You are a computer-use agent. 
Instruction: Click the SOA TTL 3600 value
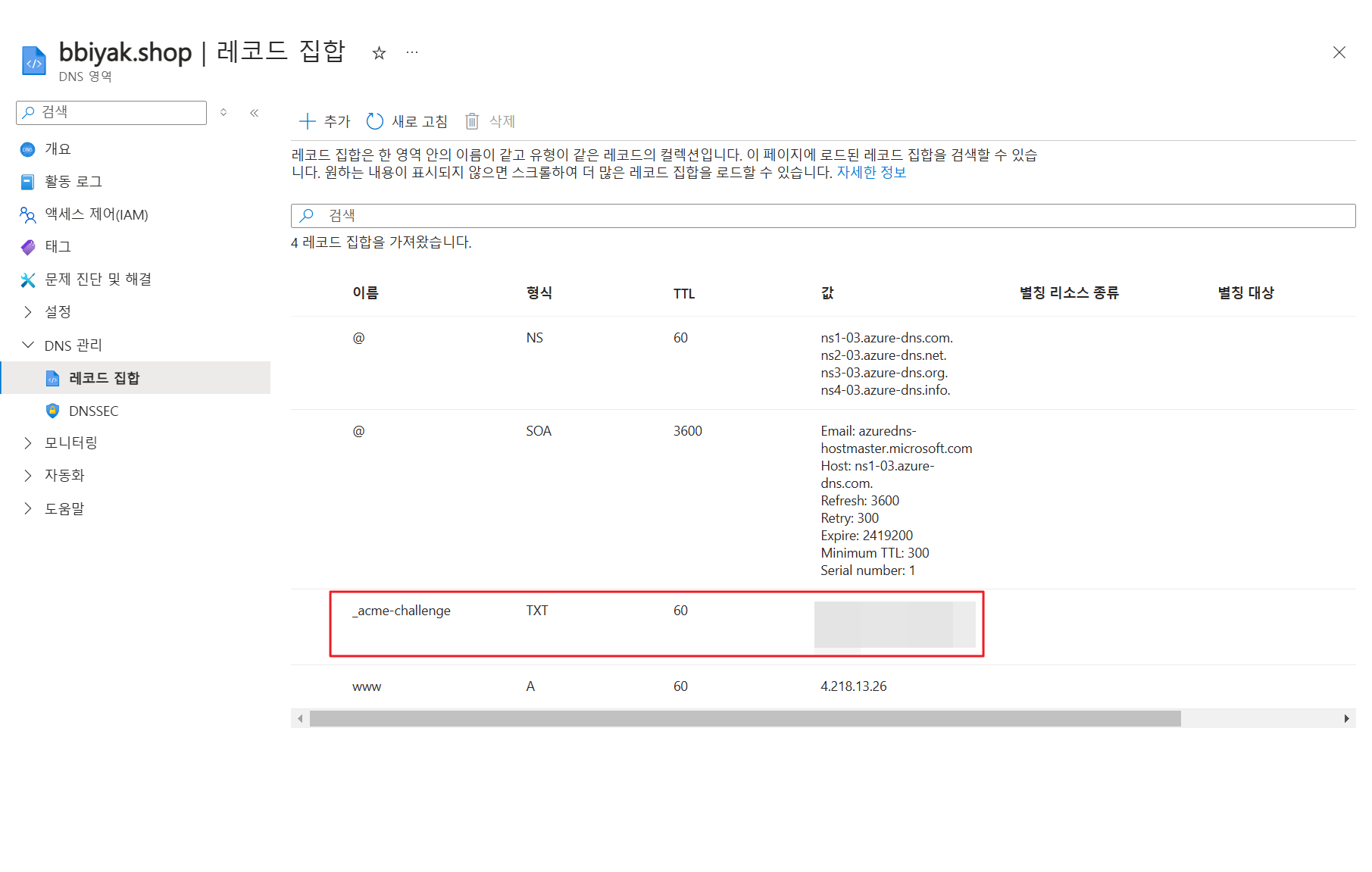688,431
